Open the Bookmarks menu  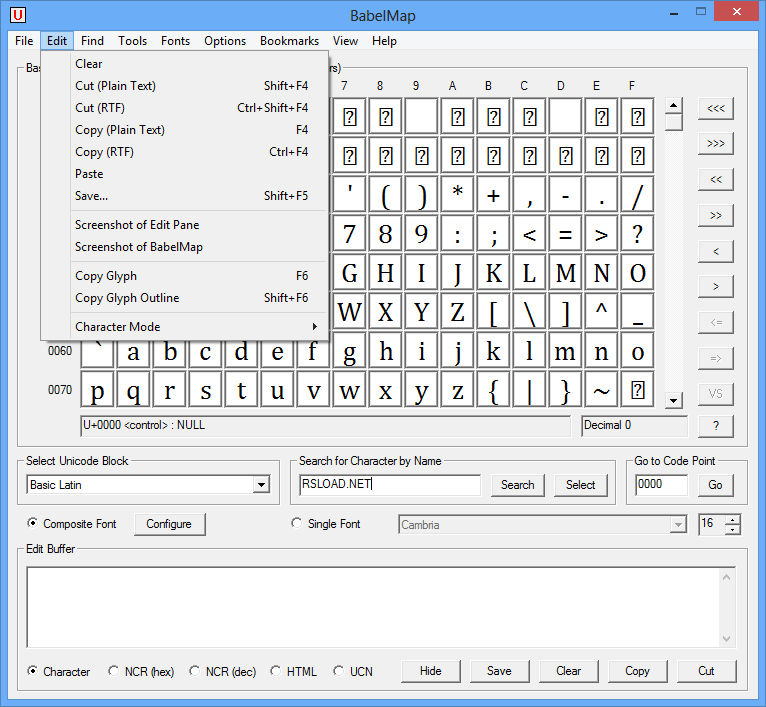click(x=289, y=41)
